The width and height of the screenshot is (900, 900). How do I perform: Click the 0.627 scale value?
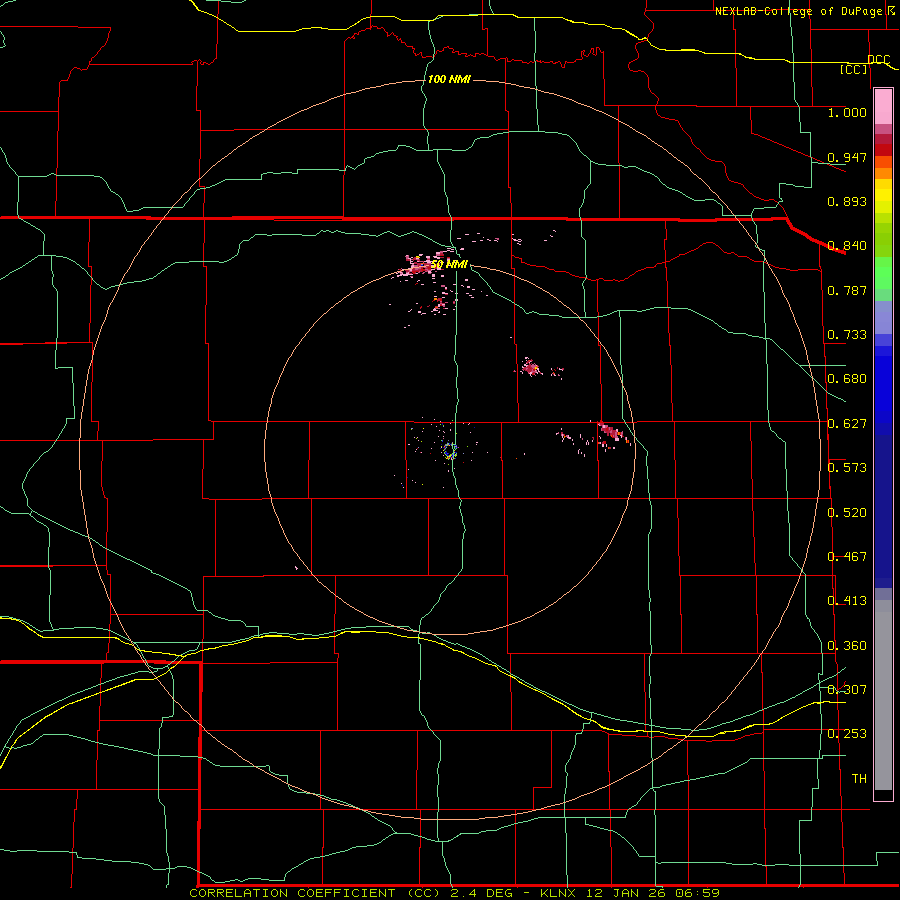click(847, 424)
